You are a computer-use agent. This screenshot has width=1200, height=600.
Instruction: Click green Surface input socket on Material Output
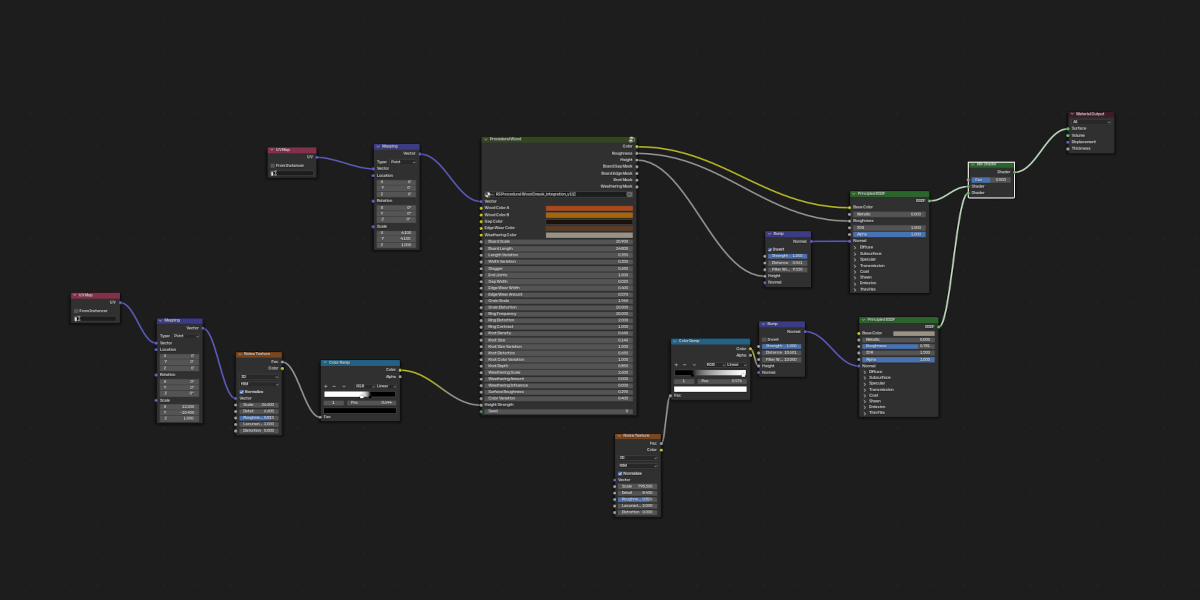(x=1068, y=128)
